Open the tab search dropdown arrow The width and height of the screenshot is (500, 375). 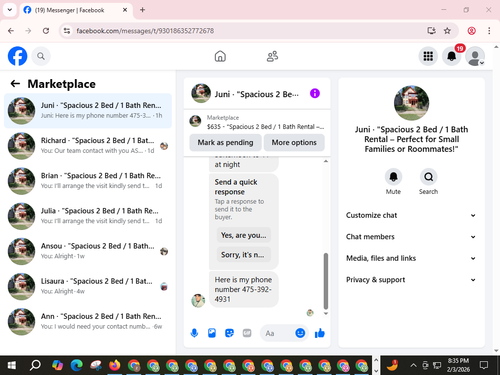(10, 10)
